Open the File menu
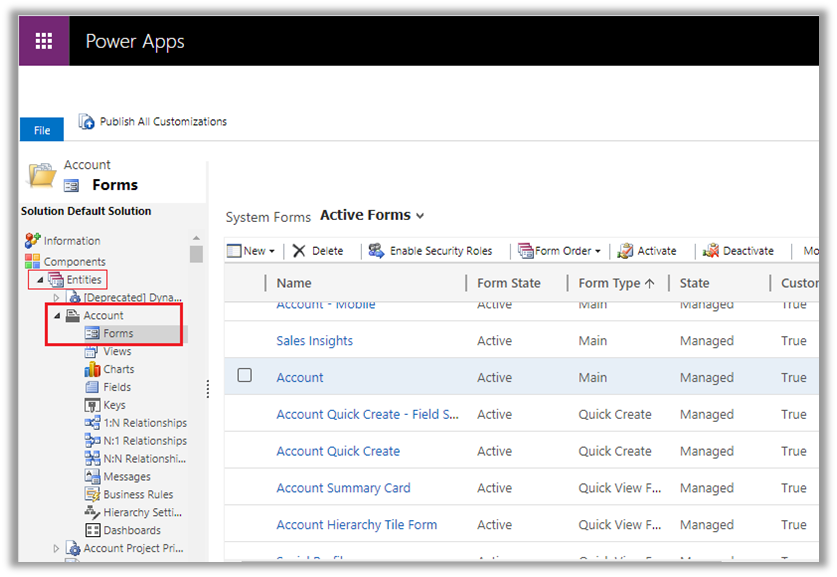This screenshot has height=577, width=837. point(42,130)
